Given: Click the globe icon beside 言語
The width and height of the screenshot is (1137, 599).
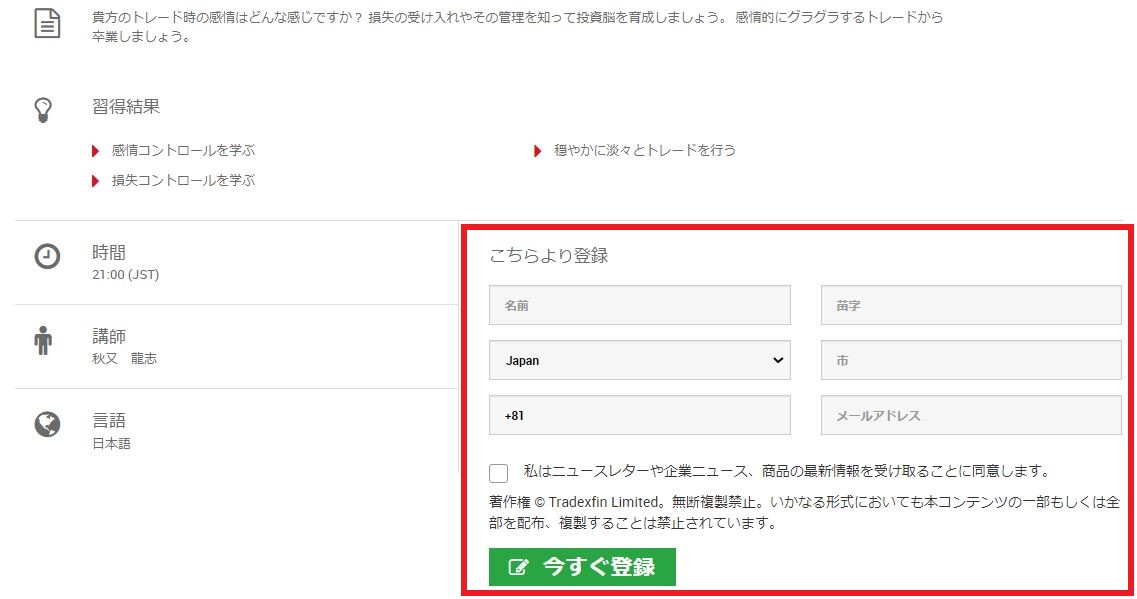Looking at the screenshot, I should [47, 424].
